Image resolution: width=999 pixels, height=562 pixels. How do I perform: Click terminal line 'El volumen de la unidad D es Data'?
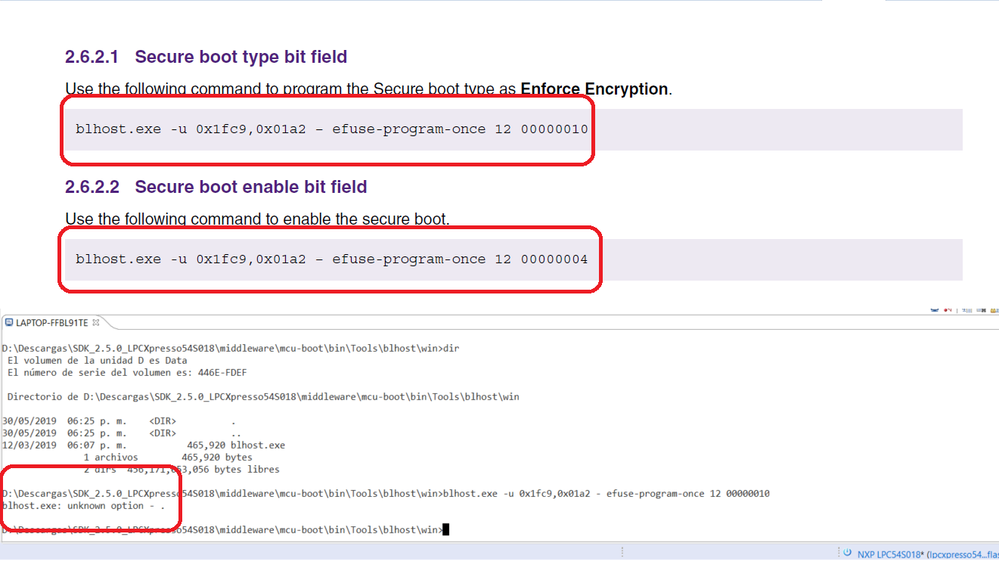pyautogui.click(x=97, y=361)
